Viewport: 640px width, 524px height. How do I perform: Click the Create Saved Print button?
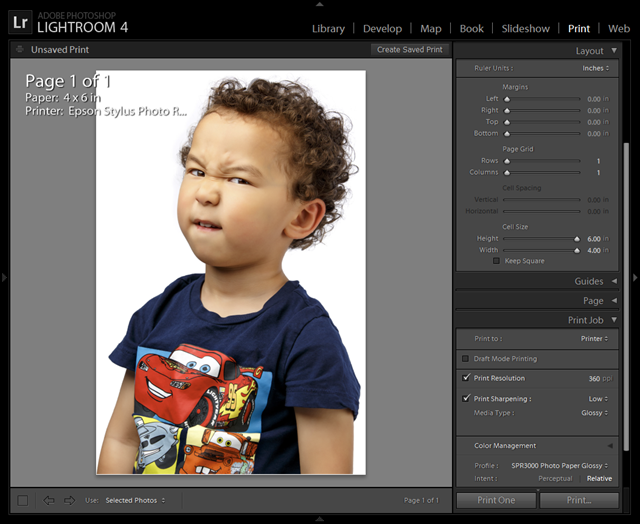pos(409,49)
